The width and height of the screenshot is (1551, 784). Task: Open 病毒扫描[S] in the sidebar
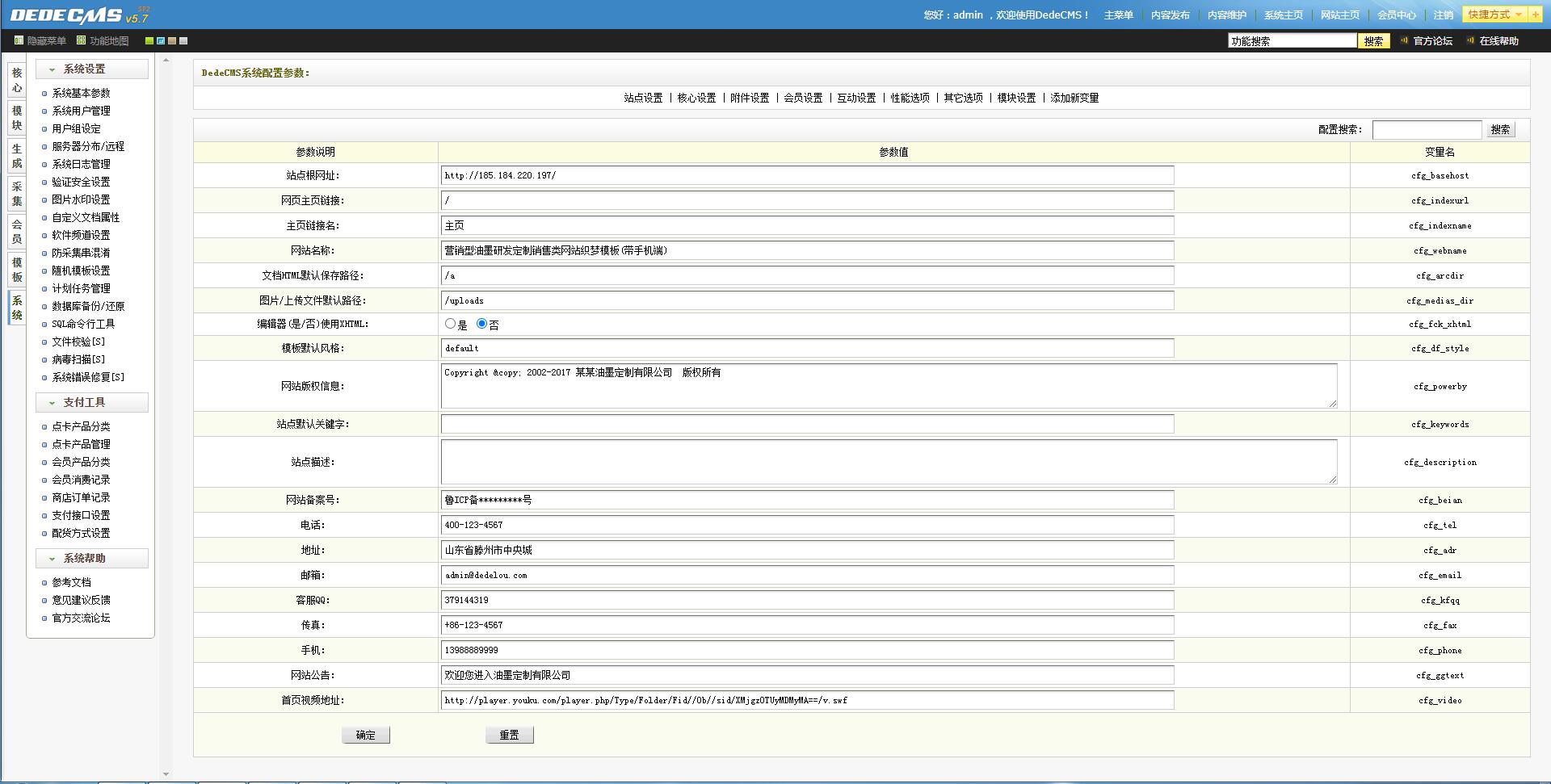78,359
